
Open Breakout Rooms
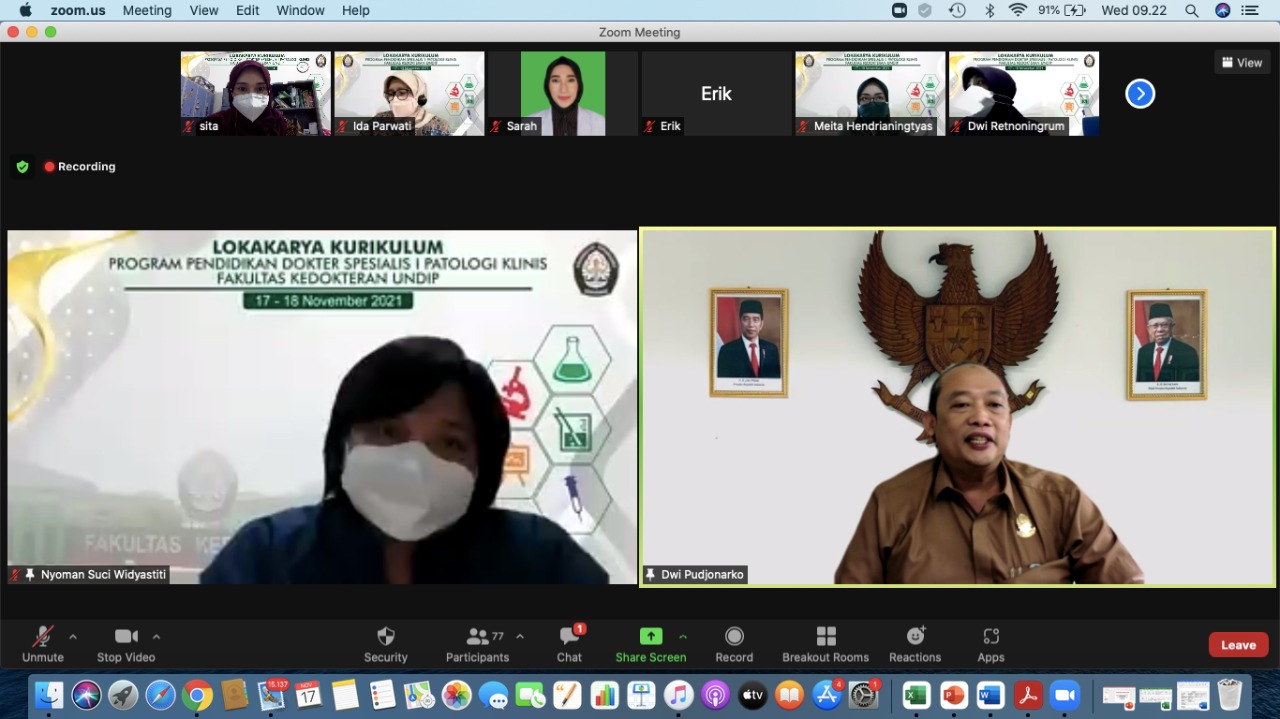pyautogui.click(x=825, y=644)
